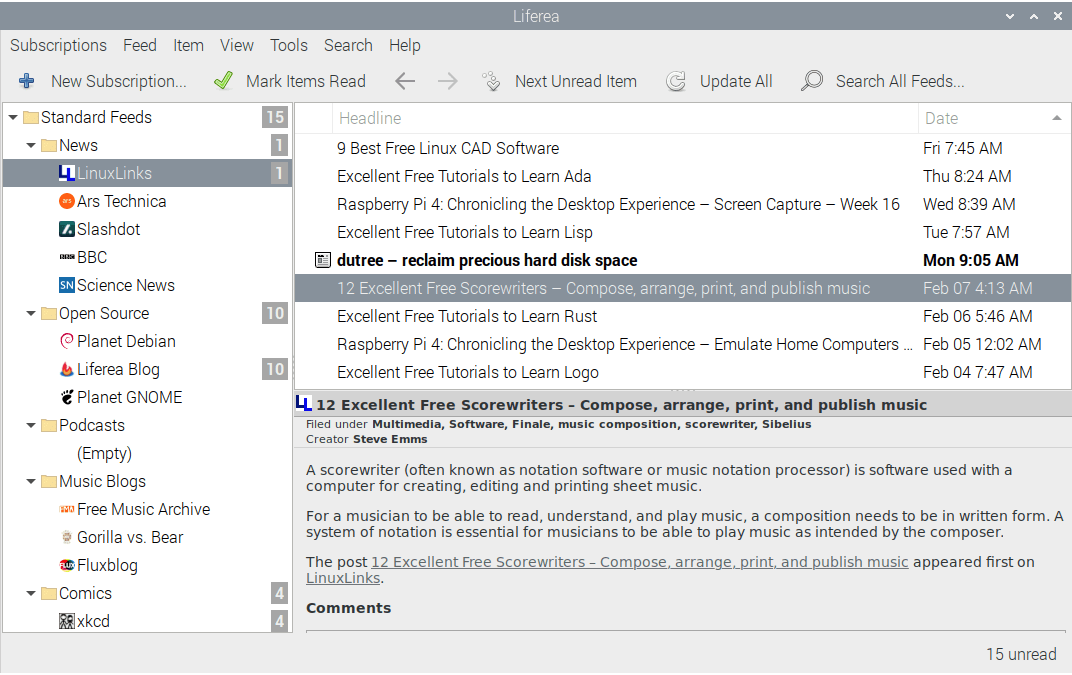Open 'Excellent Free Tutorials to Learn Ada'
Viewport: 1072px width, 675px height.
pos(464,176)
